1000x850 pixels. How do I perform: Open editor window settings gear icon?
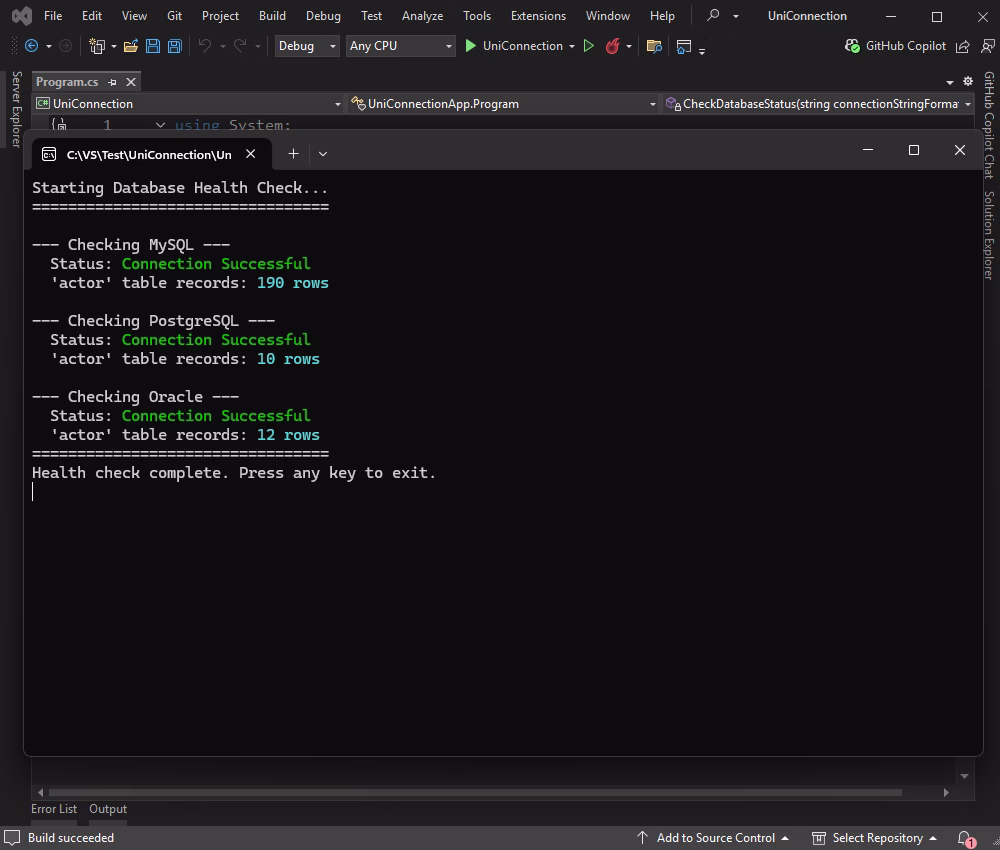[x=968, y=82]
